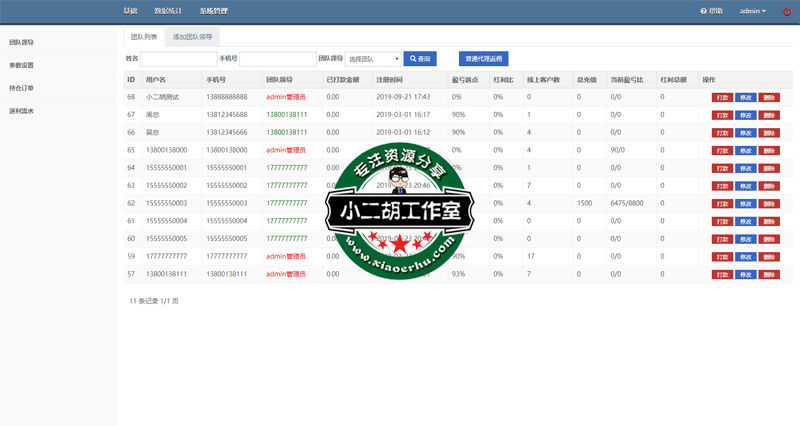Click 打款 for user 小二胡测试 (ID 68)

[722, 97]
